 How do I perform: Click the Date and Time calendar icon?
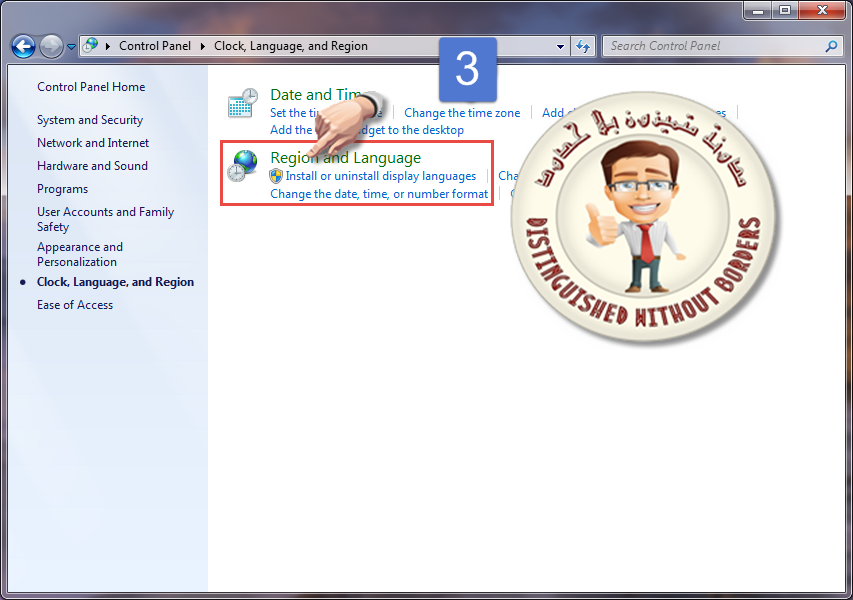pyautogui.click(x=243, y=103)
